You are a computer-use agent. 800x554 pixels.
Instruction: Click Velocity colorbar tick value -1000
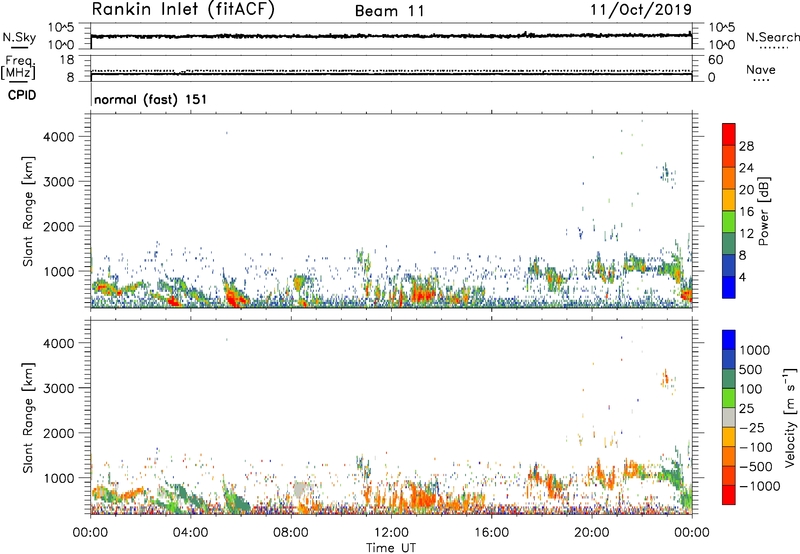[x=759, y=486]
